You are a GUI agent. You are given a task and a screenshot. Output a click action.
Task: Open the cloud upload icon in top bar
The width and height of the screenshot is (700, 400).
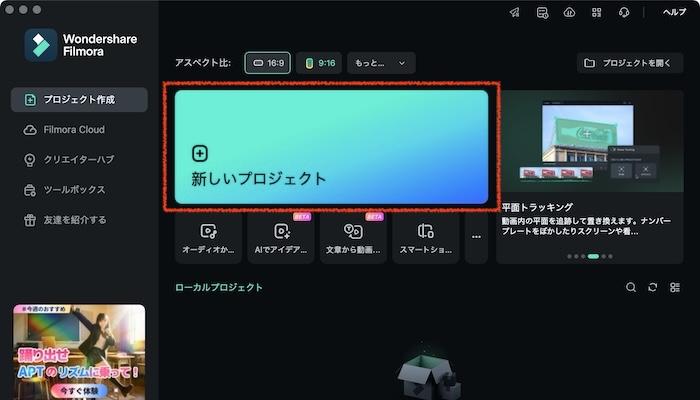click(569, 13)
